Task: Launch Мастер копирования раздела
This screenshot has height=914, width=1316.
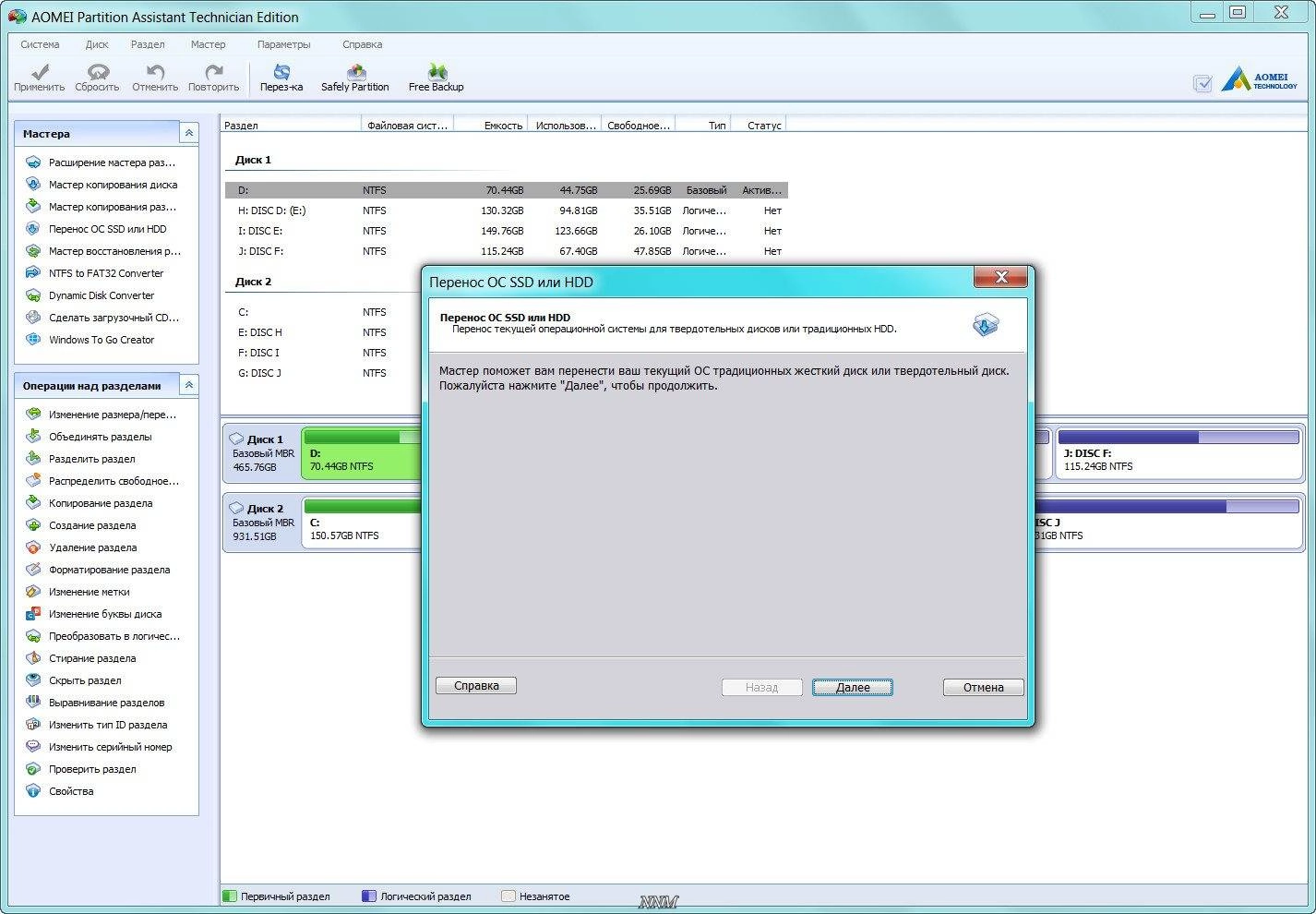Action: [102, 207]
